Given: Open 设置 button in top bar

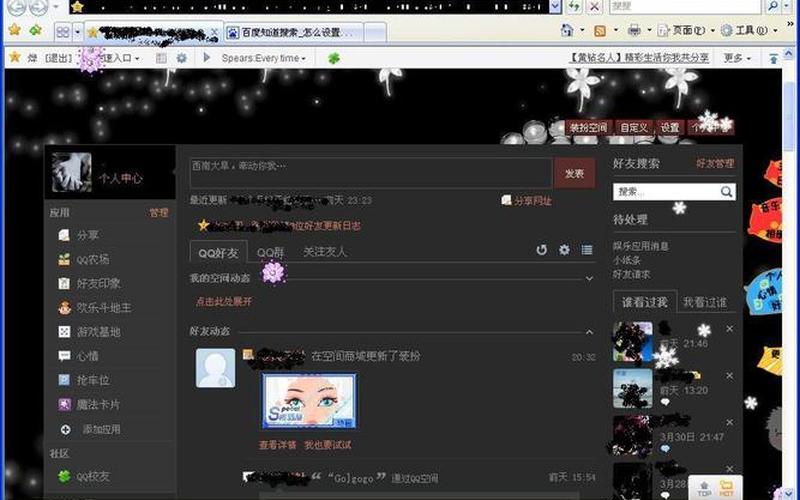Looking at the screenshot, I should (x=670, y=128).
